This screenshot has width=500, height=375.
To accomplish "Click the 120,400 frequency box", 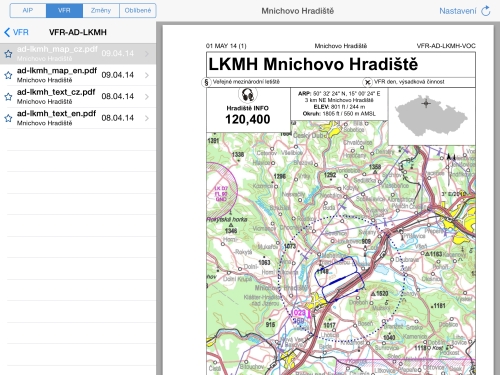I will (x=248, y=110).
